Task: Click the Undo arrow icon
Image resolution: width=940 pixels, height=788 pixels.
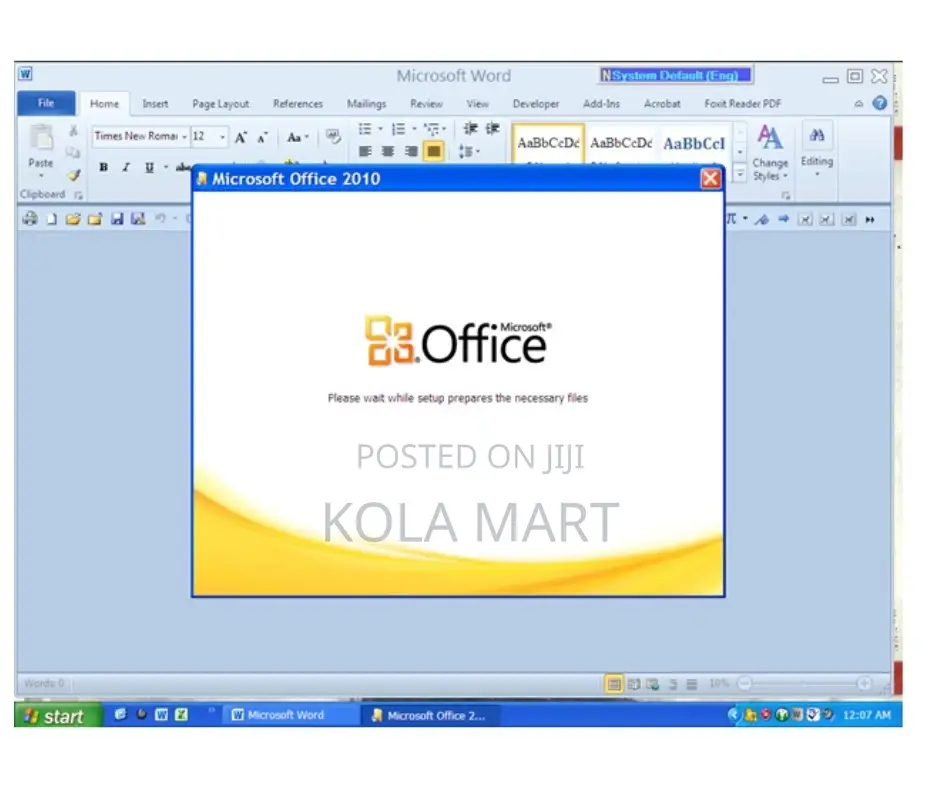Action: click(x=161, y=218)
